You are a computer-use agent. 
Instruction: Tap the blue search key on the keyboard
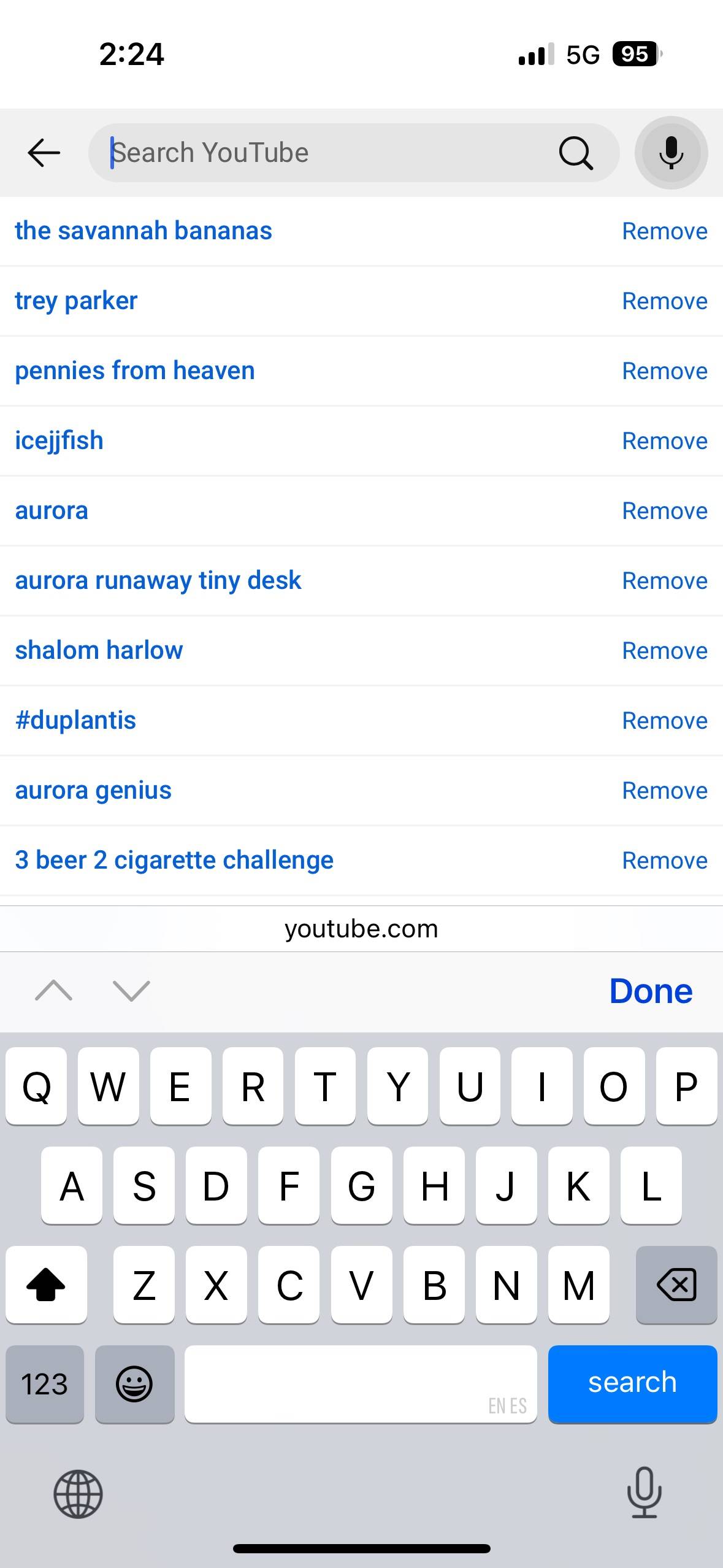pyautogui.click(x=632, y=1384)
